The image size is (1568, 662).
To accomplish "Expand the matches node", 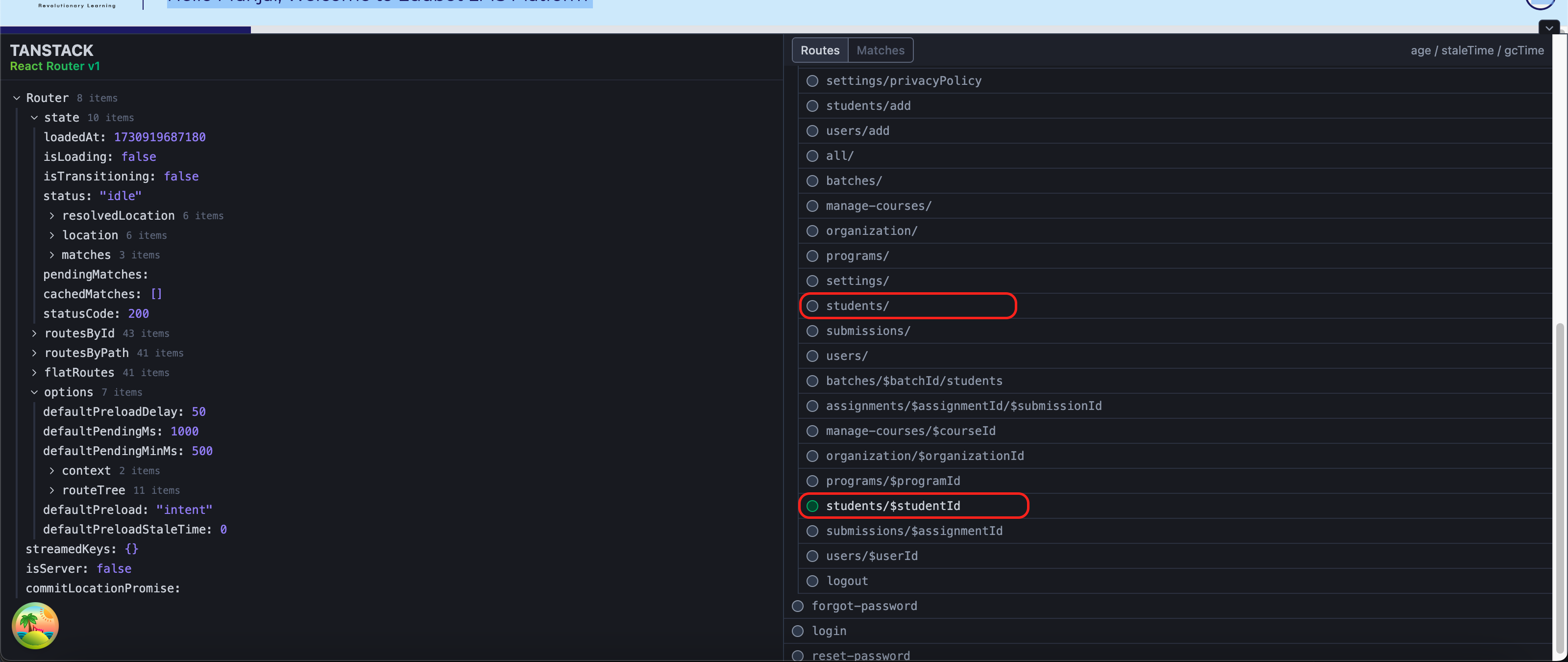I will coord(52,255).
